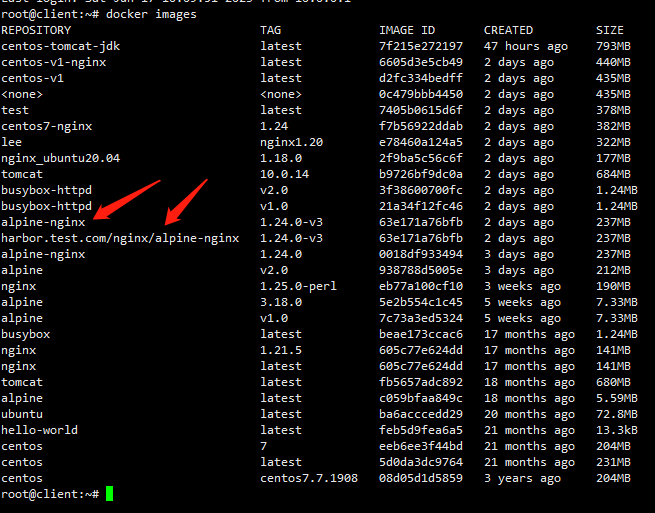
Task: Click the nginx_ubuntu20.04 repository name
Action: [x=61, y=158]
